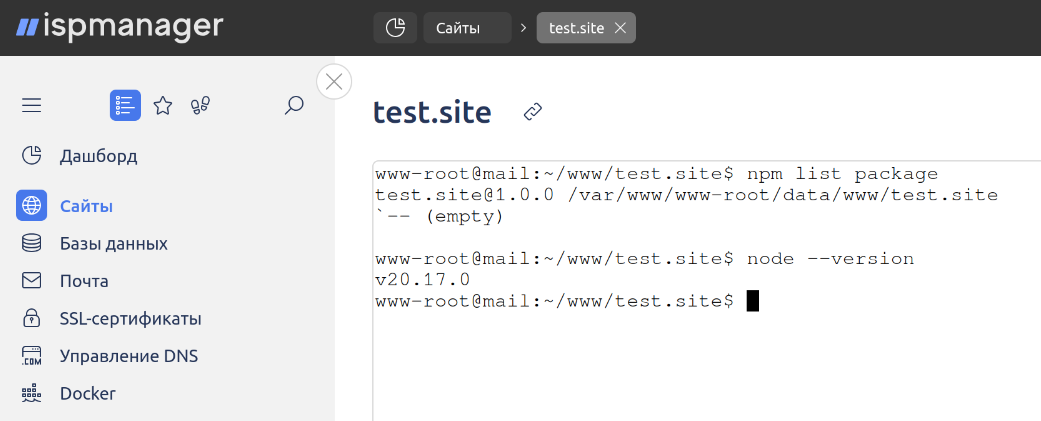Open the Почта menu item
Viewport: 1041px width, 421px height.
84,281
